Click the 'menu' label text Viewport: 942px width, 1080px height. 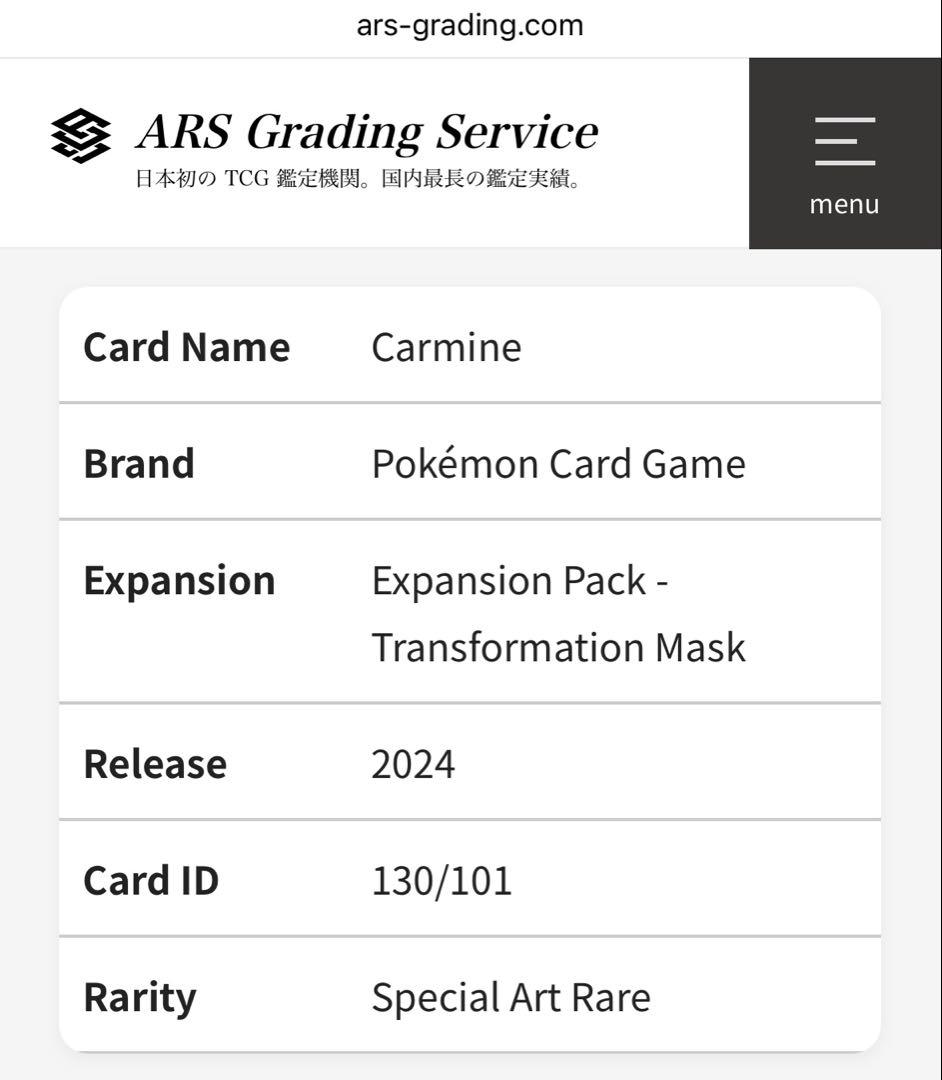click(844, 204)
